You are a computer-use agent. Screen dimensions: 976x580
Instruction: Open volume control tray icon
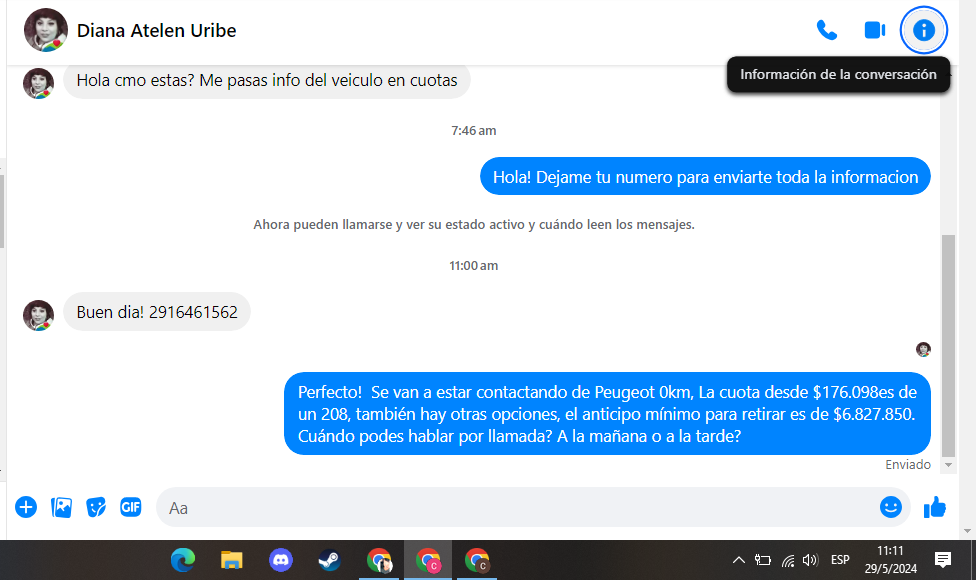[x=810, y=560]
